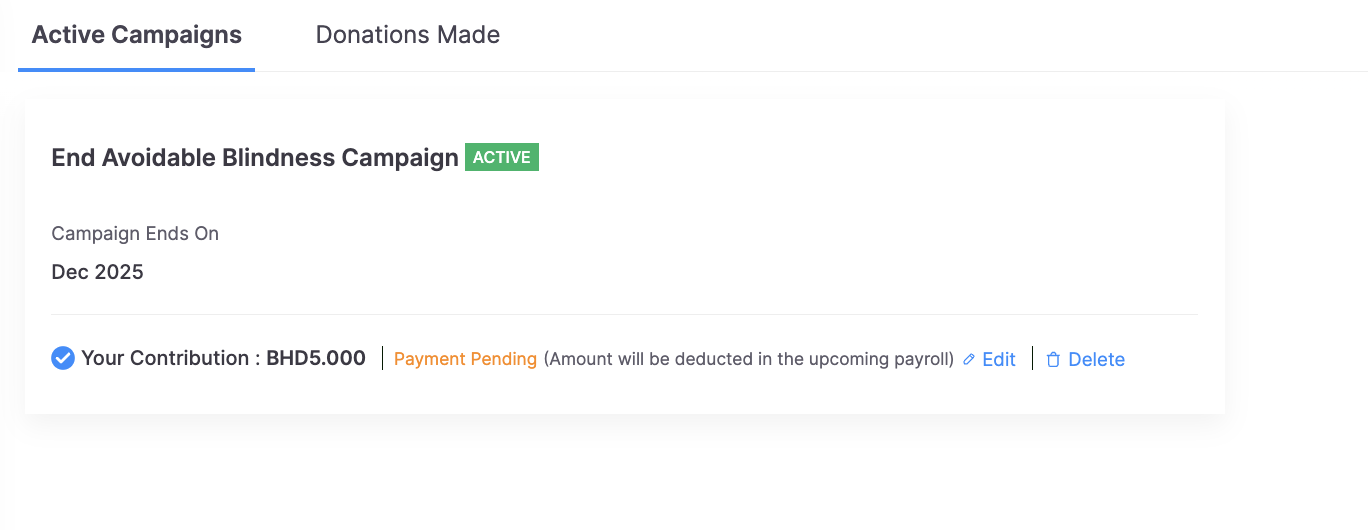The image size is (1368, 530).
Task: Click the pencil icon beside Edit
Action: coord(968,360)
